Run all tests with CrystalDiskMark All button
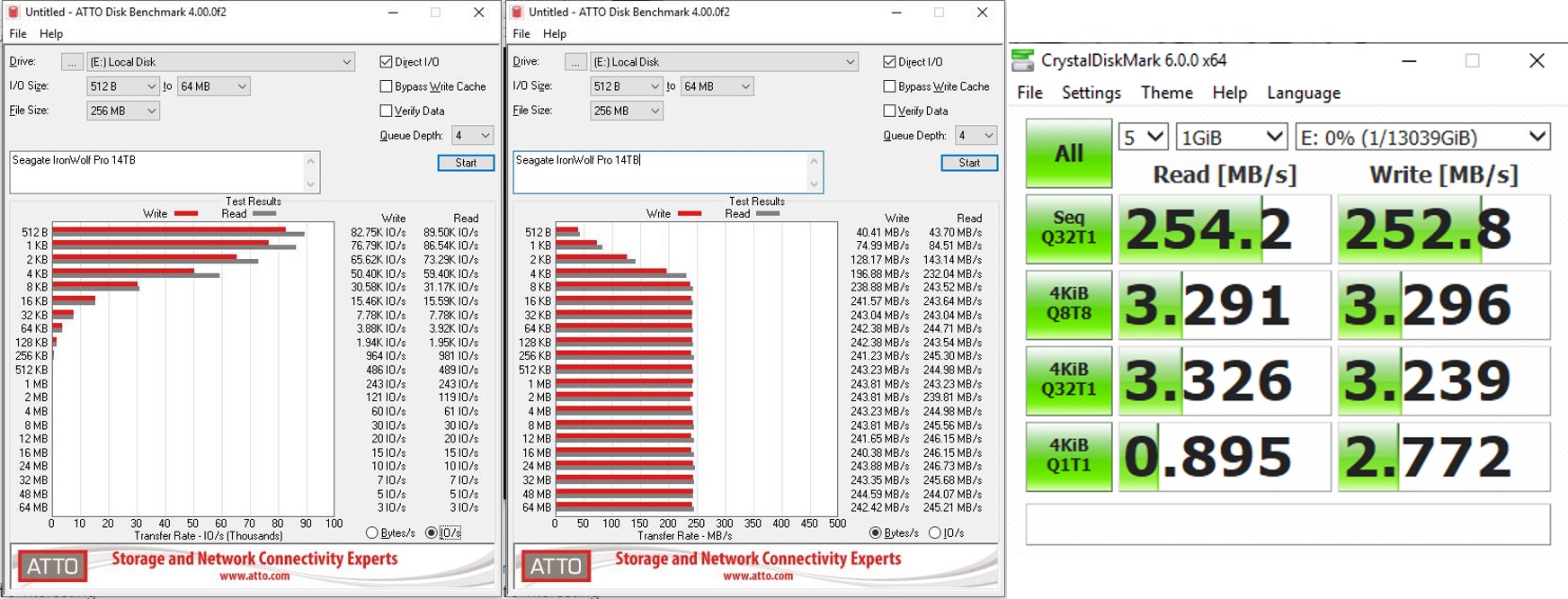 tap(1069, 154)
